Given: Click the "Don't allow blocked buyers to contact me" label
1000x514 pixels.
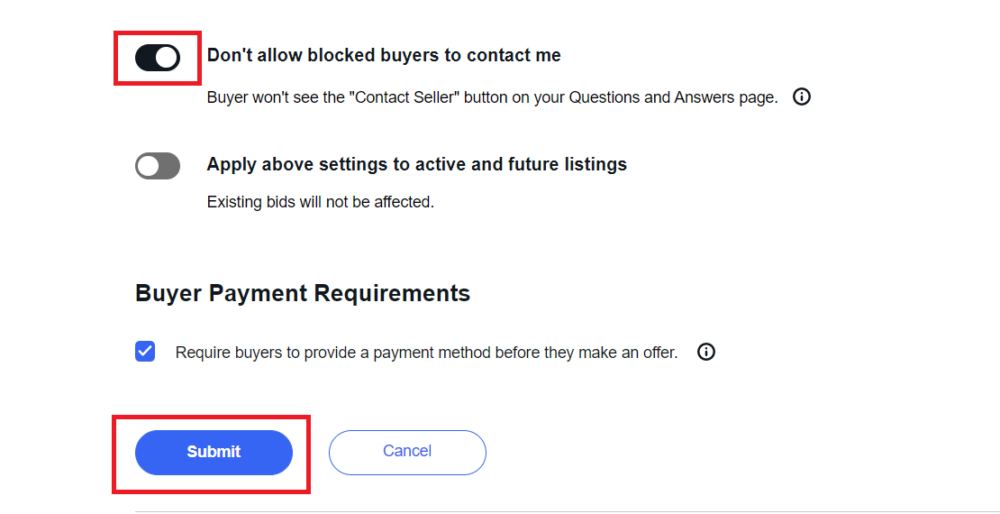Looking at the screenshot, I should 383,56.
